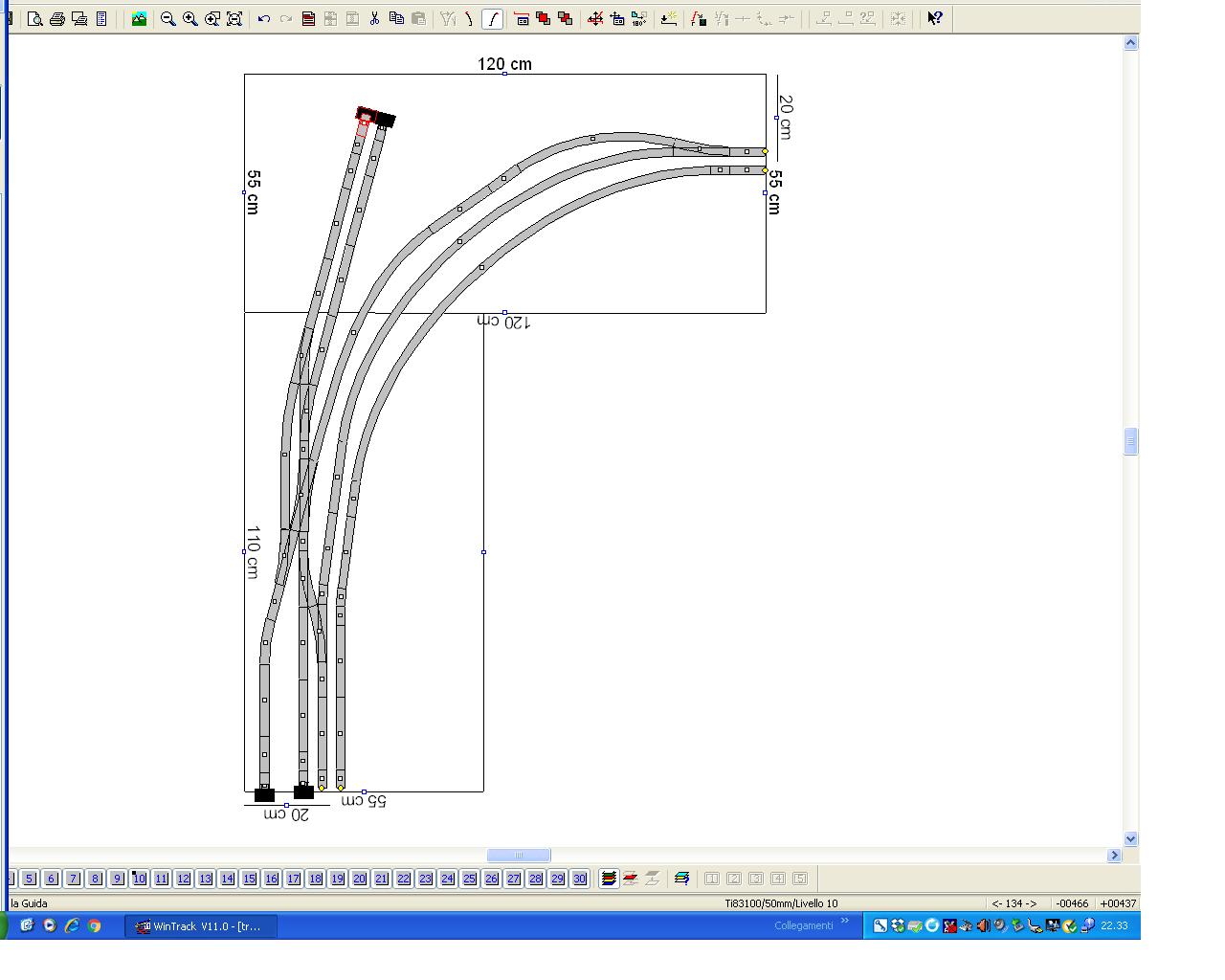Click the 180° rotate icon

639,18
